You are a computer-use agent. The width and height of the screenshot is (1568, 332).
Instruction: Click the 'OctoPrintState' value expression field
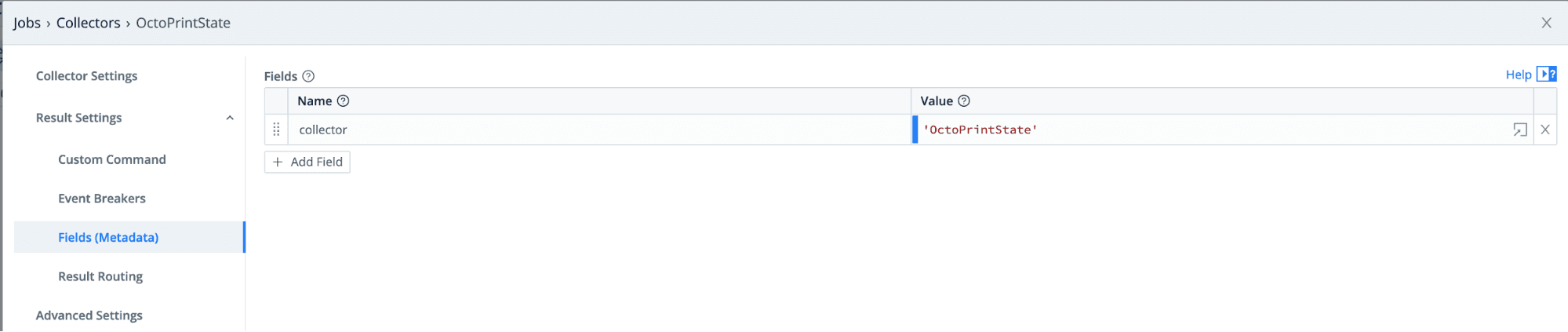[1208, 130]
